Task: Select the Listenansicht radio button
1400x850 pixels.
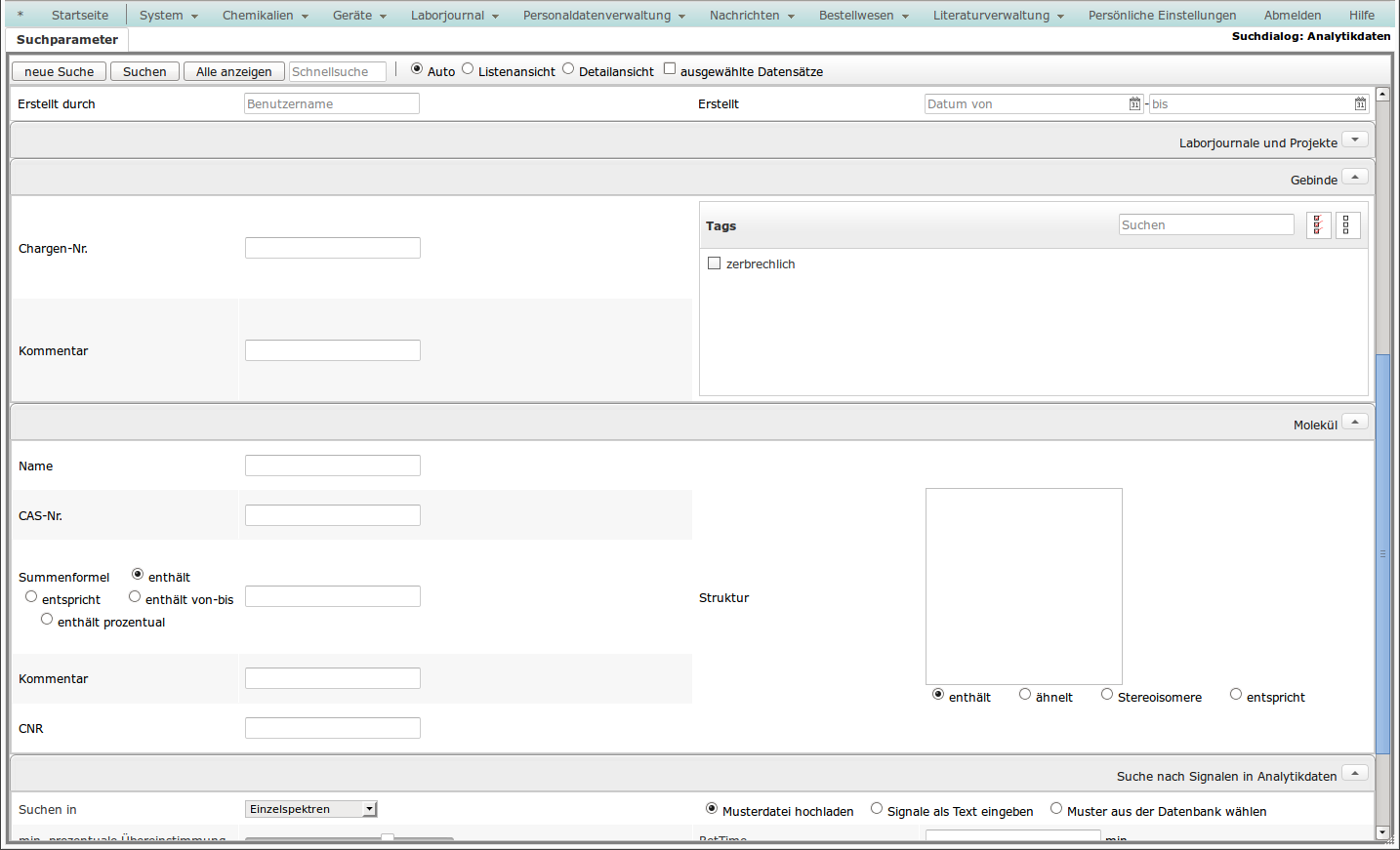Action: [468, 68]
